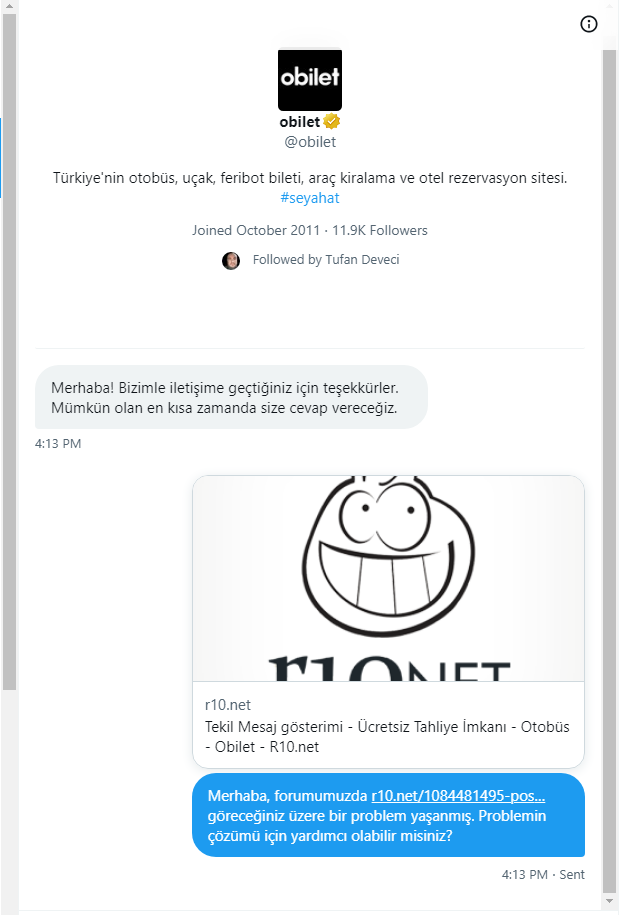The height and width of the screenshot is (915, 623).
Task: Open the #seyahat hashtag
Action: coord(310,198)
